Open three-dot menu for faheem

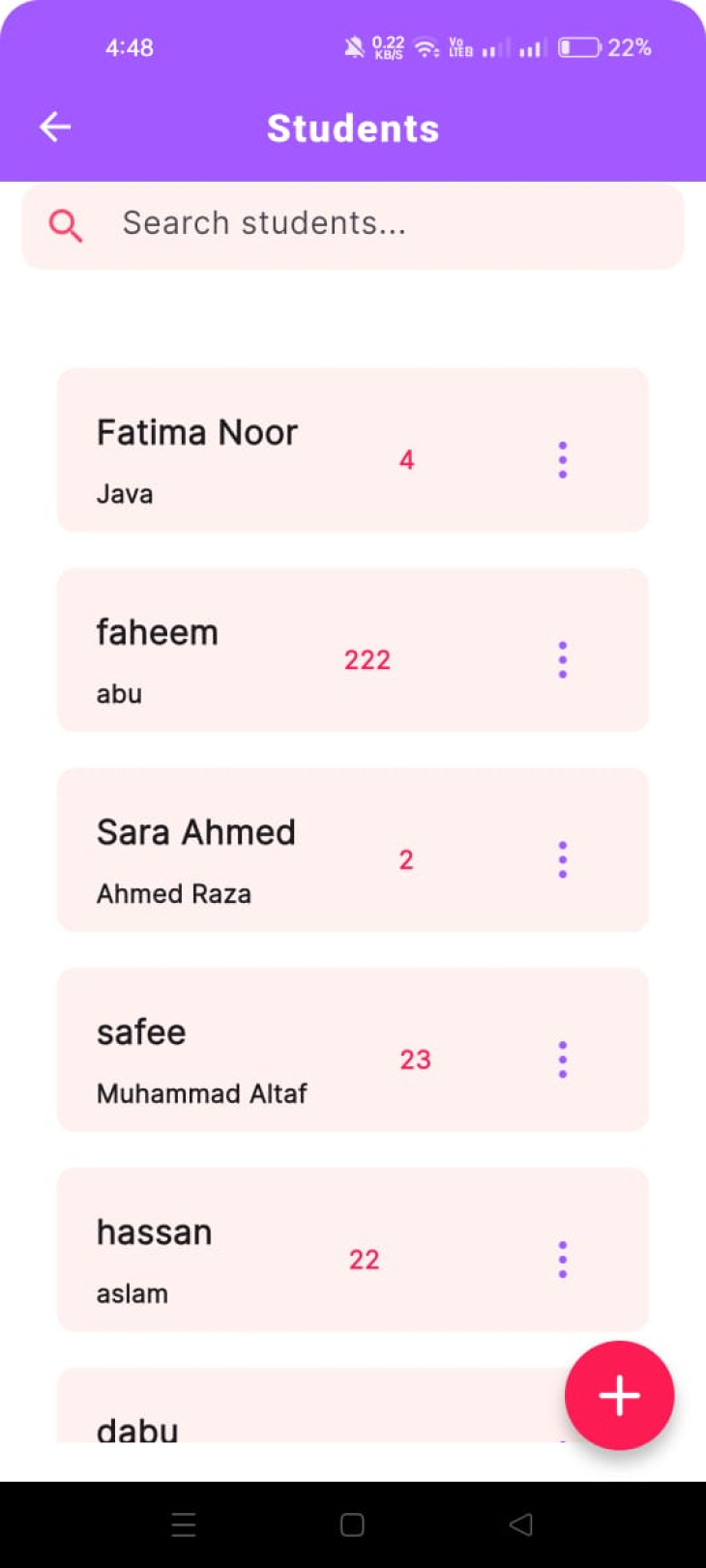coord(562,660)
